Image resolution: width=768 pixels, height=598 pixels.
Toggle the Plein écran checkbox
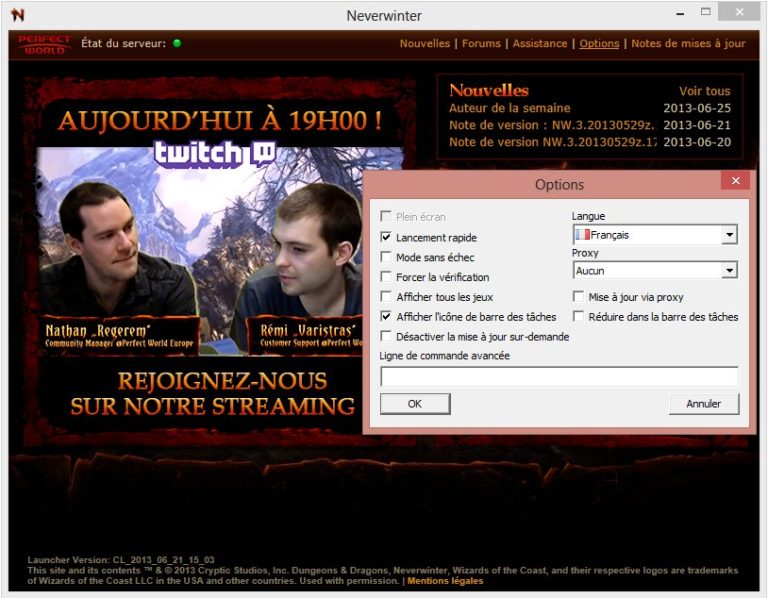coord(386,216)
